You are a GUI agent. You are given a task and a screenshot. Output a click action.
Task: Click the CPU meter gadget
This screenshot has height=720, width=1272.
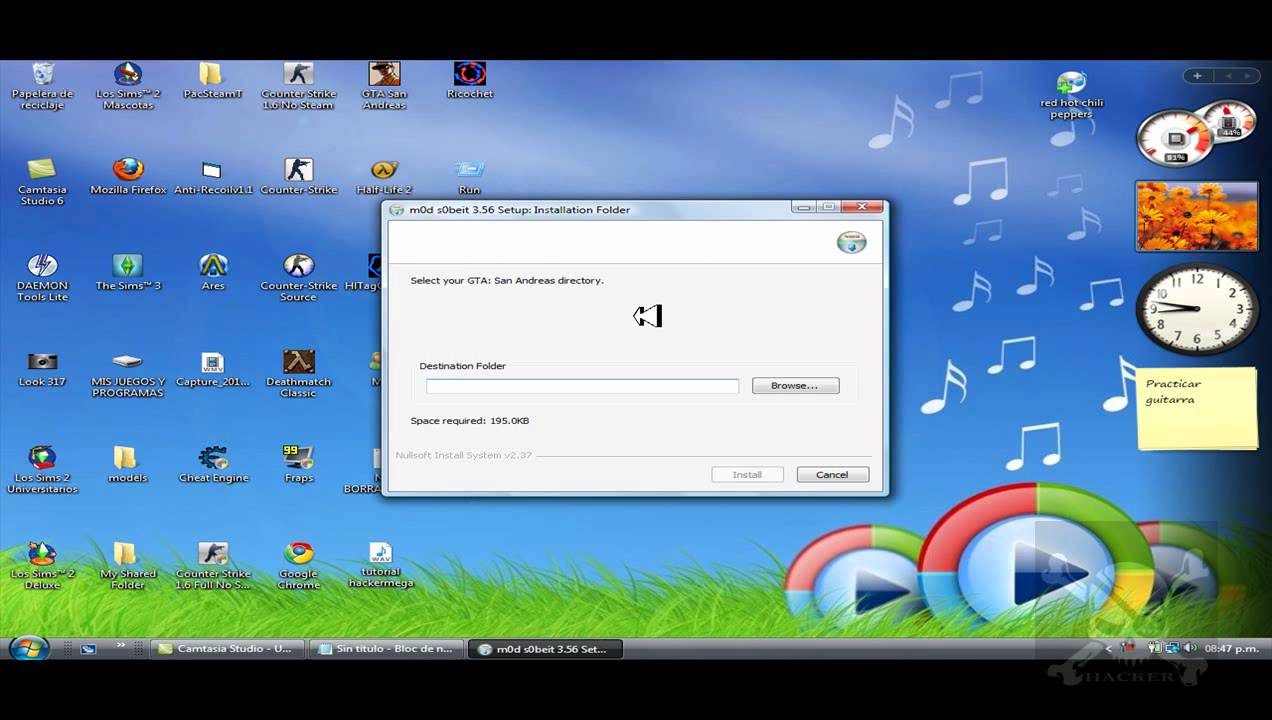(x=1196, y=133)
